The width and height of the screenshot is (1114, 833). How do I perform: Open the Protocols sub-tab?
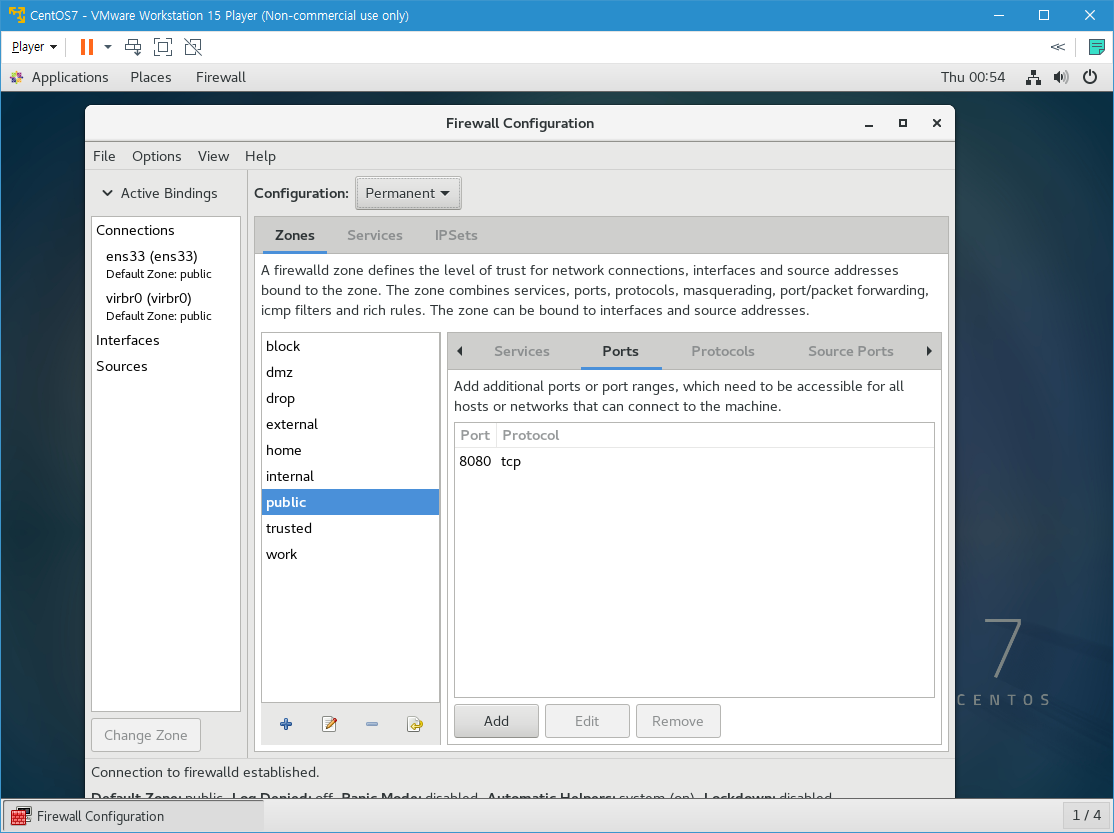[x=723, y=351]
